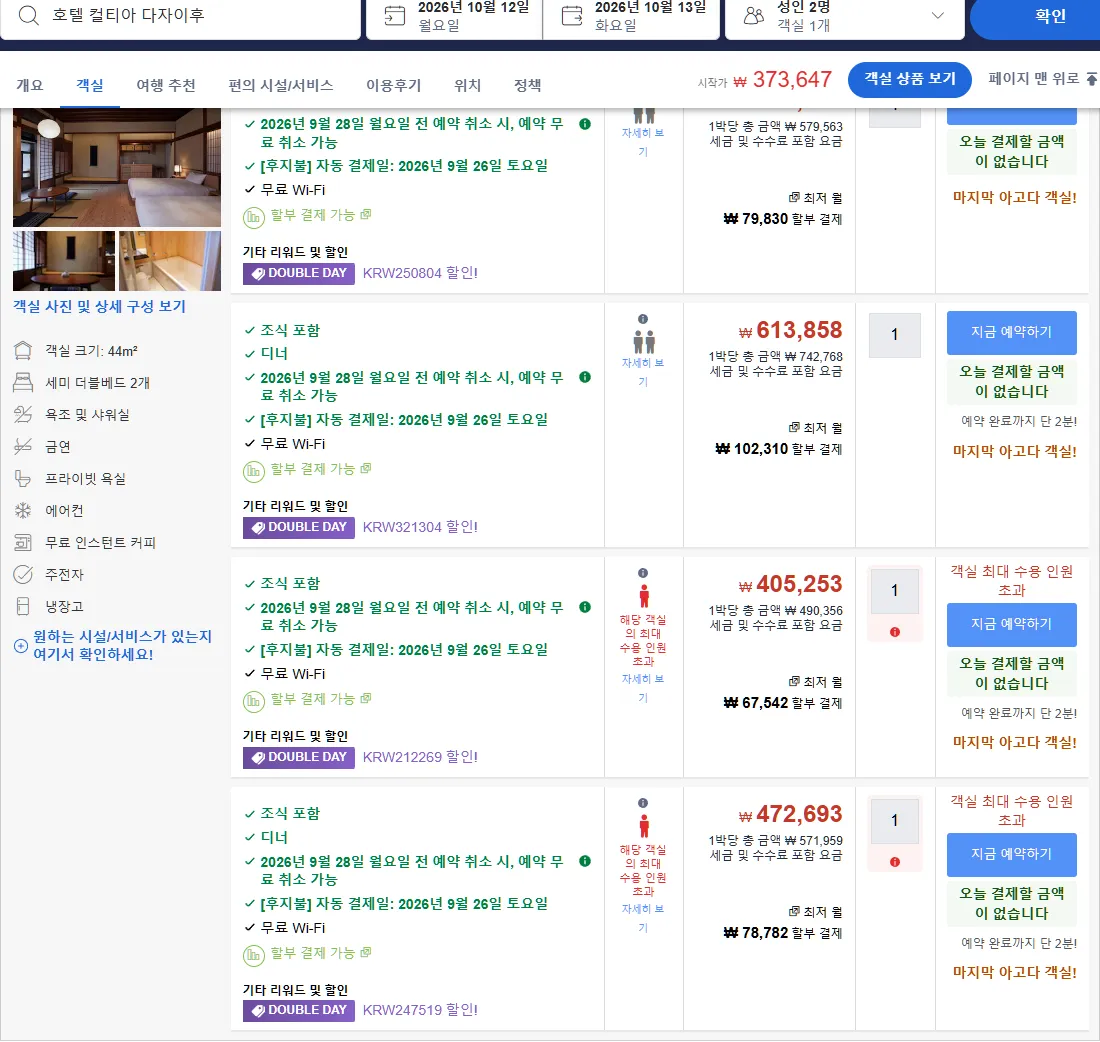Click 객실 사진 및 상세 구성 보기 link
Viewport: 1100px width, 1042px height.
(99, 307)
